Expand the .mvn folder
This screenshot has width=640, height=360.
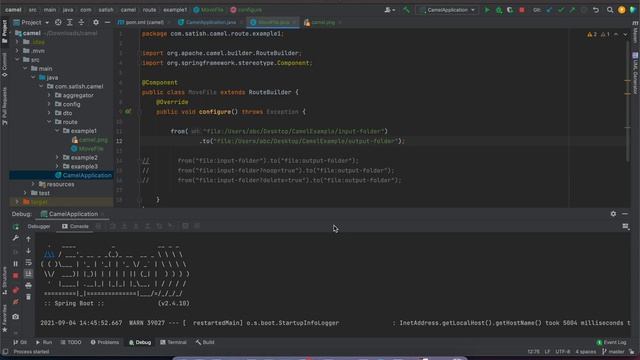point(17,51)
